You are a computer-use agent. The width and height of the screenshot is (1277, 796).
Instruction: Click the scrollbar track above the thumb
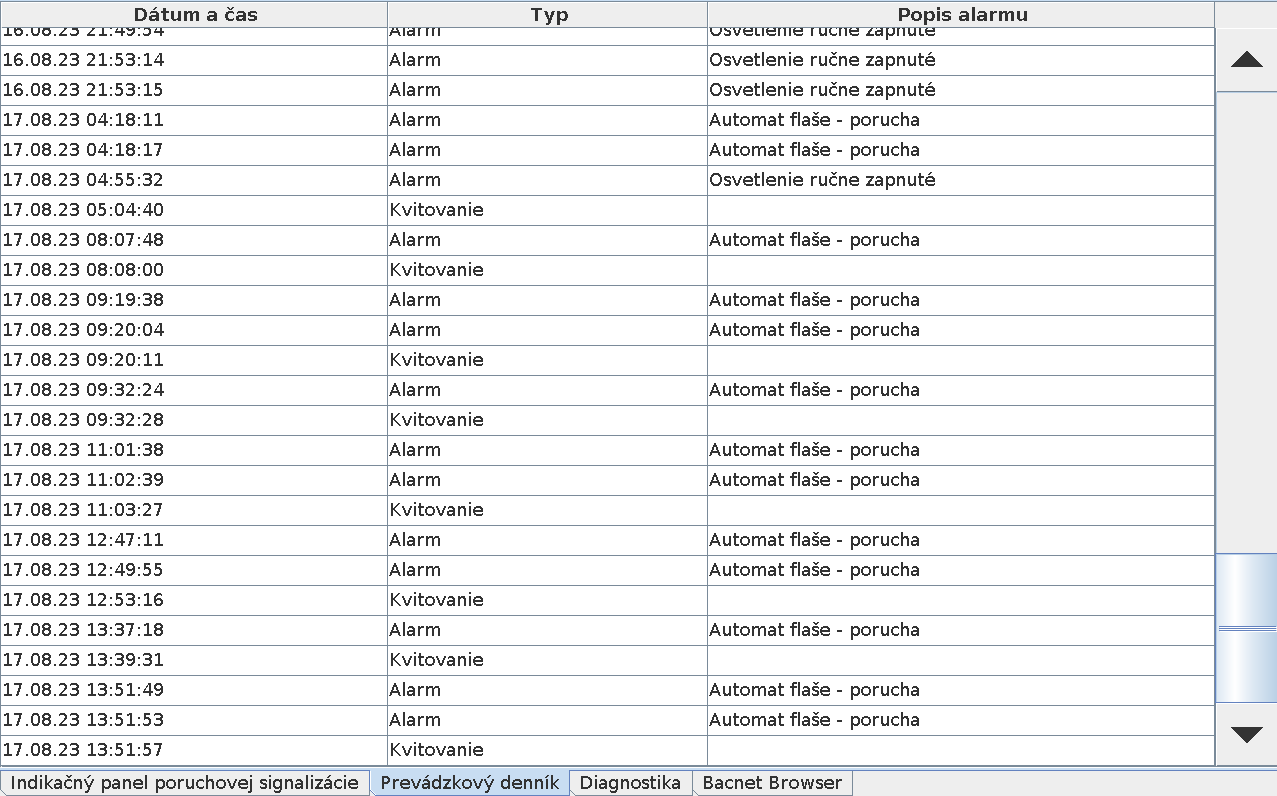(x=1246, y=320)
